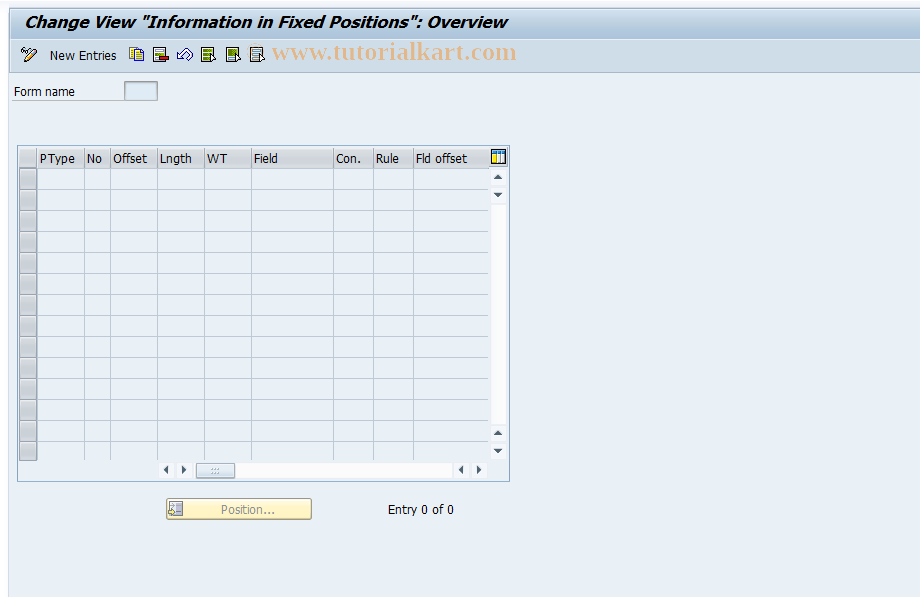Click the Con. column header
This screenshot has width=920, height=597.
pyautogui.click(x=353, y=158)
